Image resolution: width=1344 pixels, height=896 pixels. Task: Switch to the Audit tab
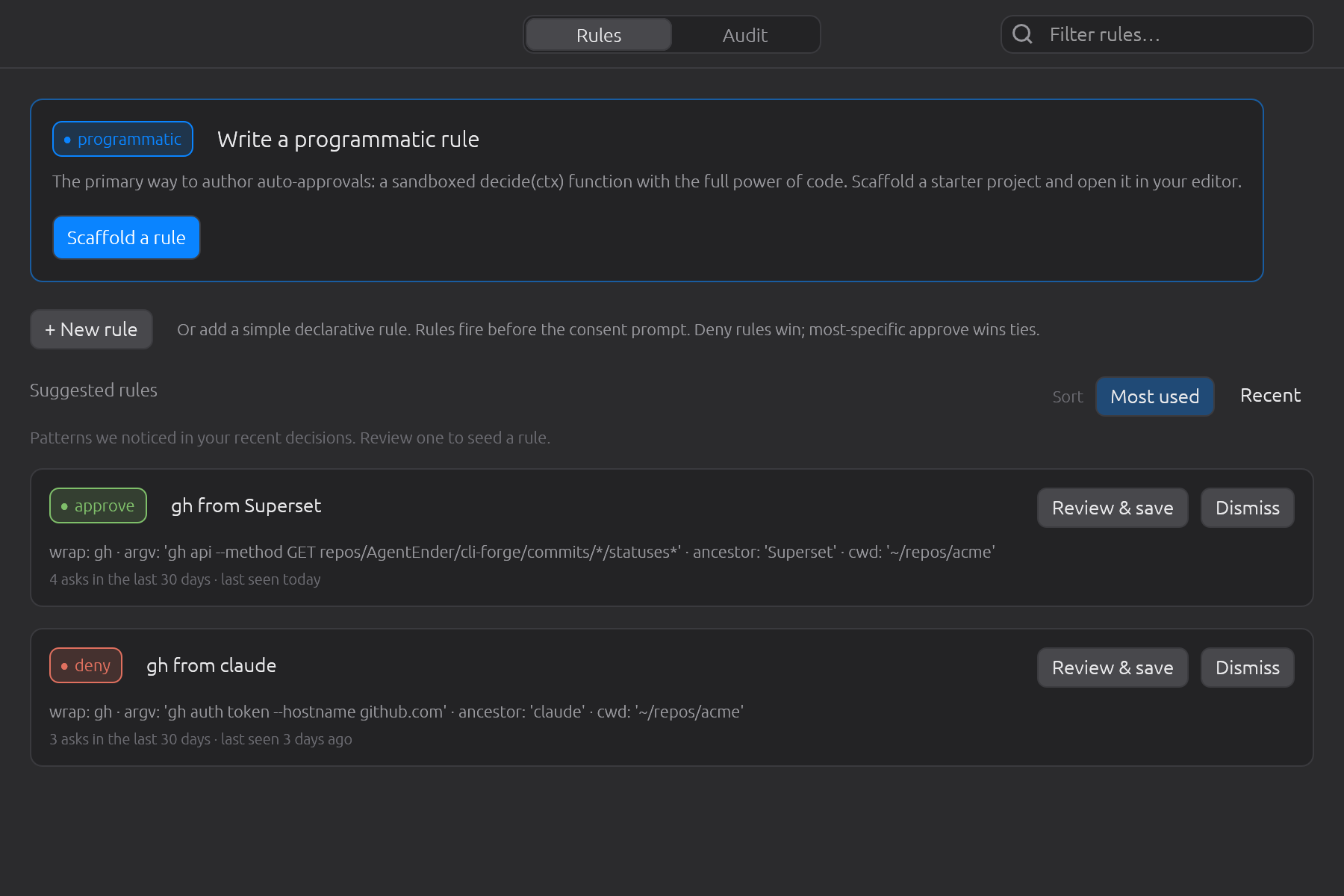(744, 35)
